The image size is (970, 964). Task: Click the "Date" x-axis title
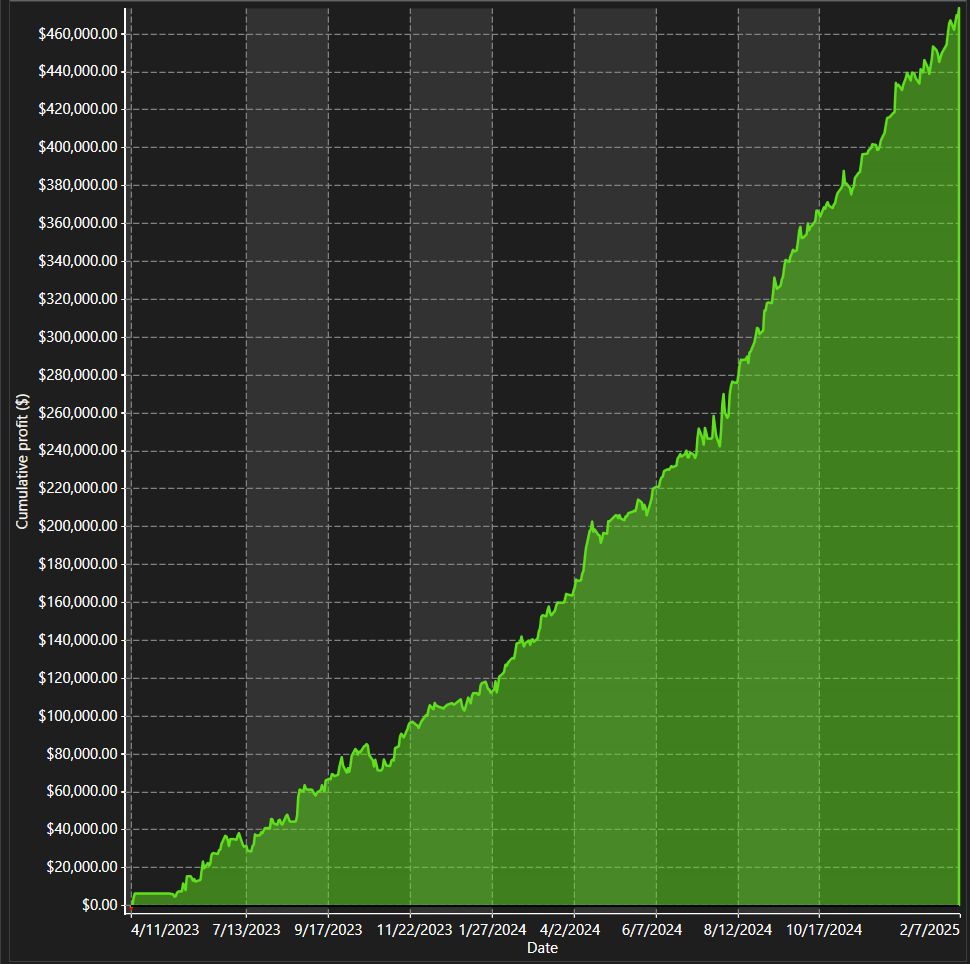542,948
